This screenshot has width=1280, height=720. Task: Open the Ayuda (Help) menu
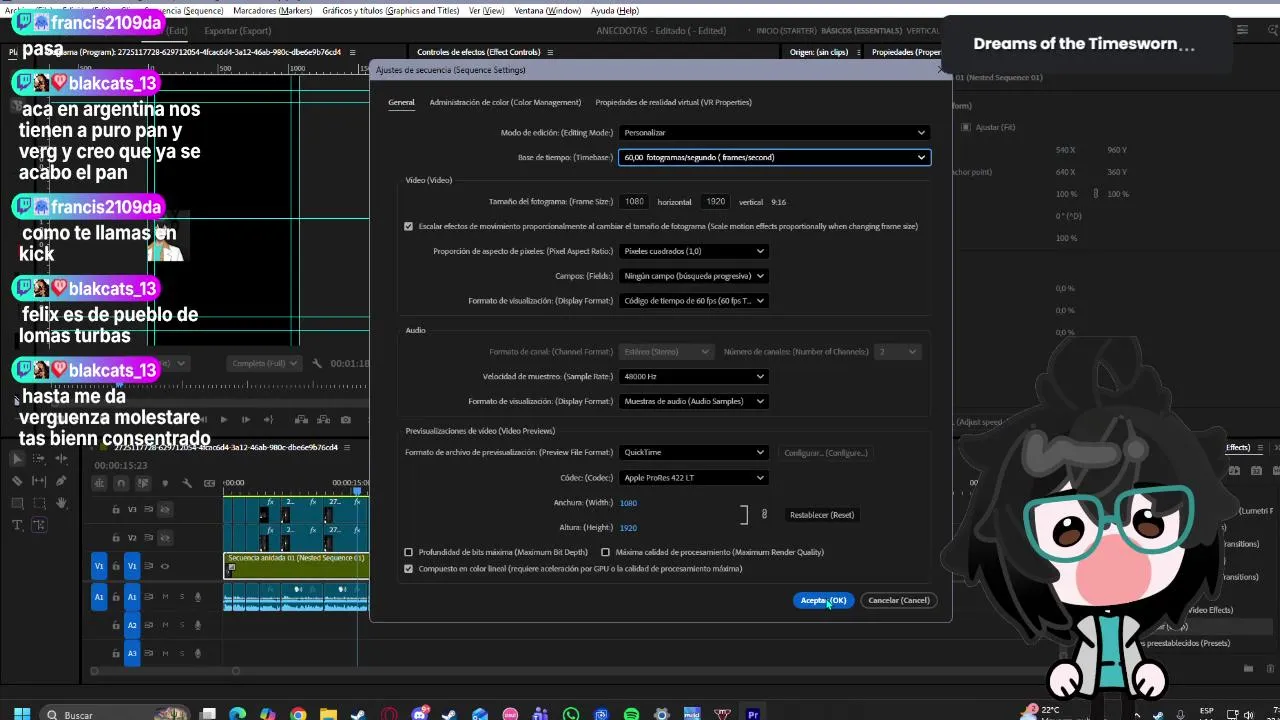615,10
